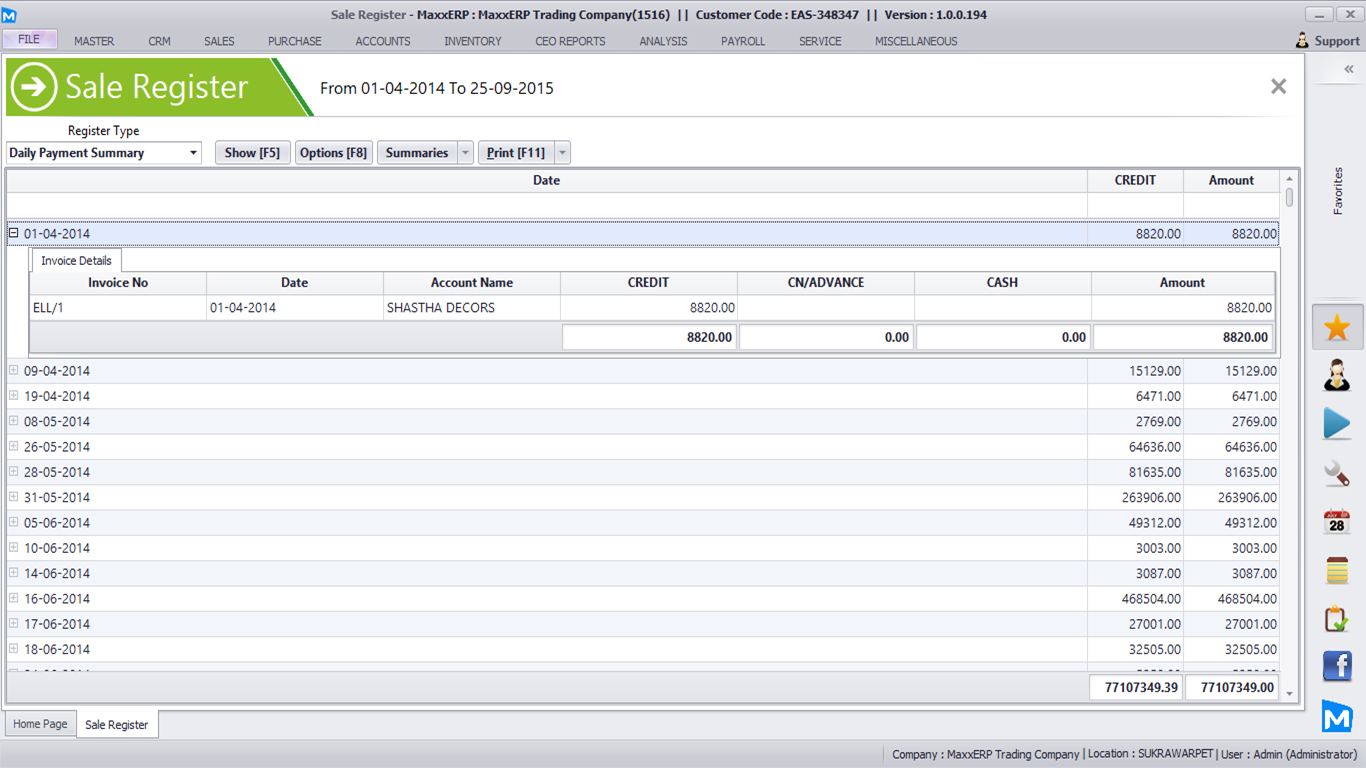Open the clipboard tasks icon

pyautogui.click(x=1337, y=619)
